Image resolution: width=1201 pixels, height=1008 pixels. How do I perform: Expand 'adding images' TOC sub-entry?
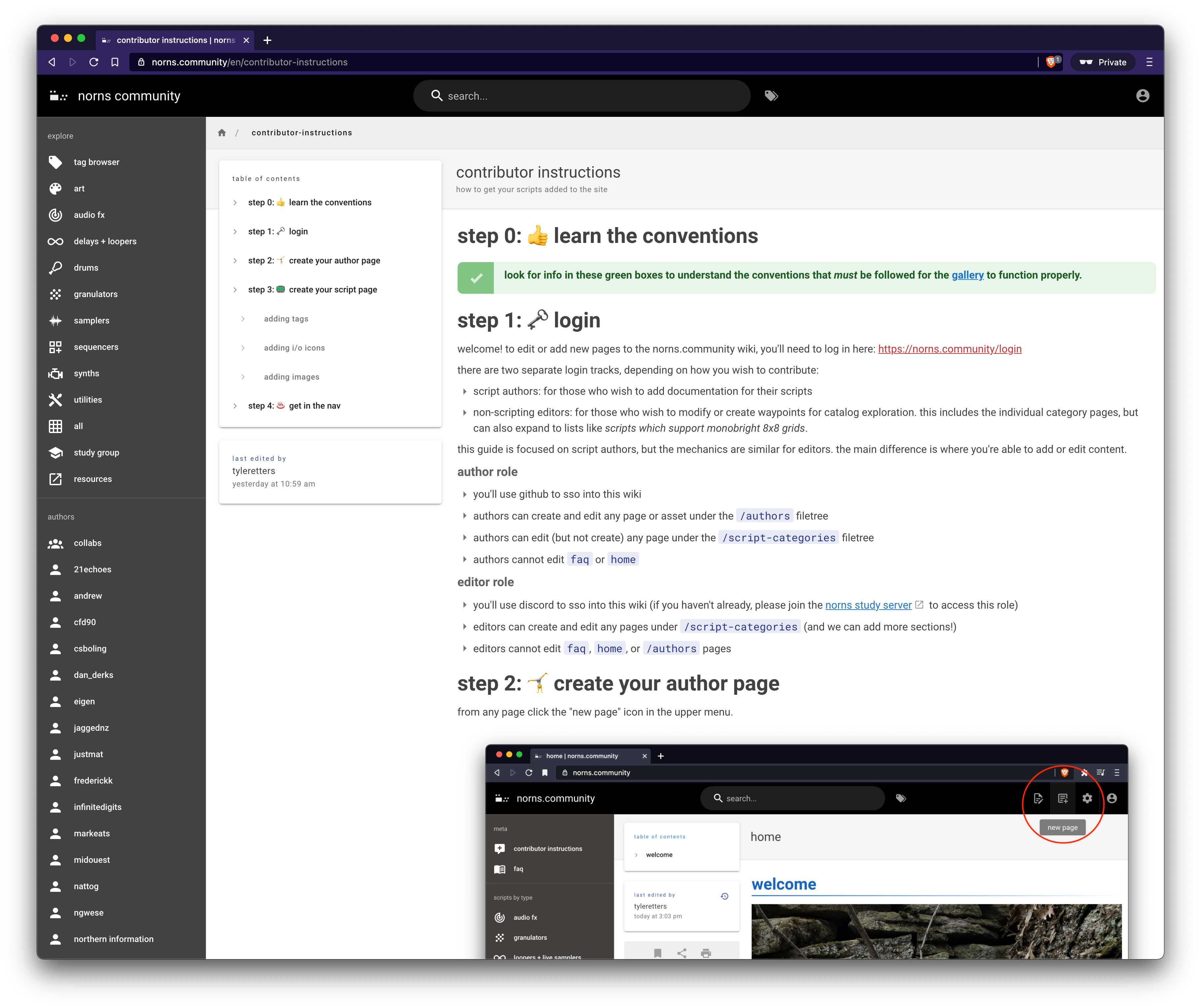(x=243, y=377)
